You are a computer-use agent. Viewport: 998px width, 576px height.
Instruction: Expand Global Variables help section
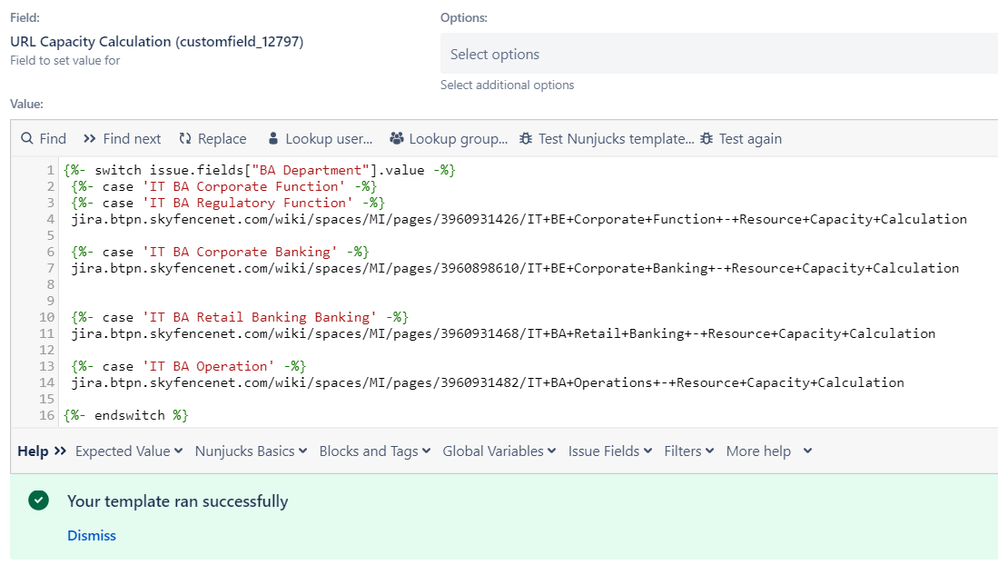click(500, 451)
